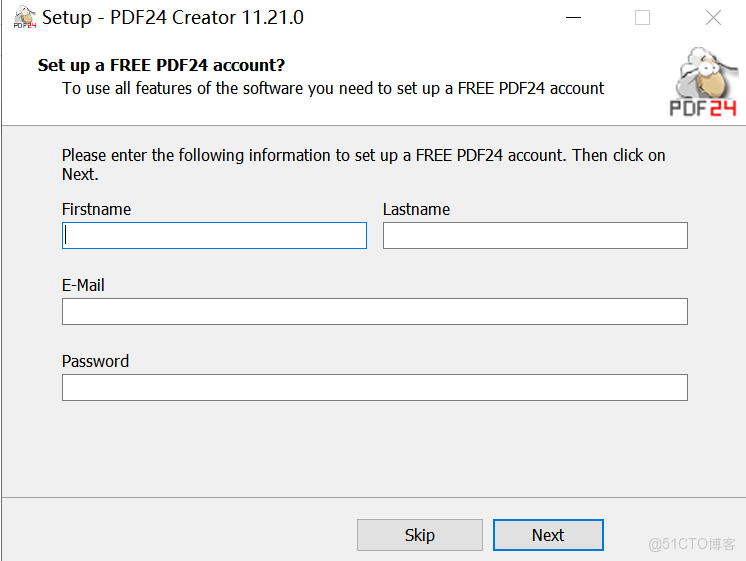Proceed with the Next button
Screen dimensions: 746x561
pos(548,535)
